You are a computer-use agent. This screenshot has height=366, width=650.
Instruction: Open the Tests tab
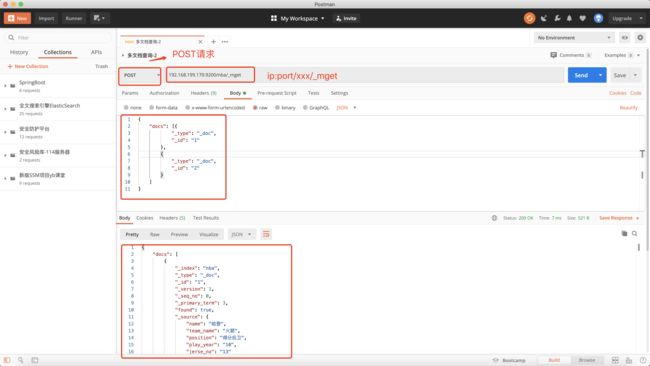(x=313, y=93)
